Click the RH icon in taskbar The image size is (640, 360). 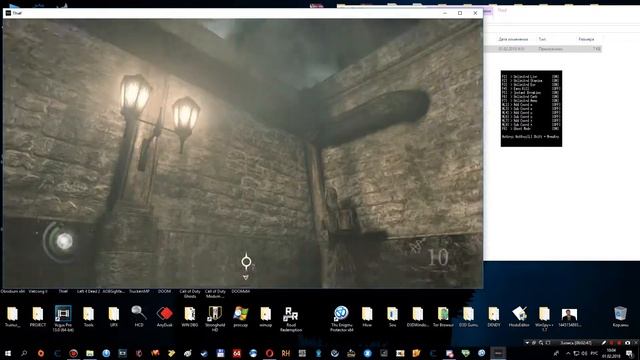tap(286, 353)
